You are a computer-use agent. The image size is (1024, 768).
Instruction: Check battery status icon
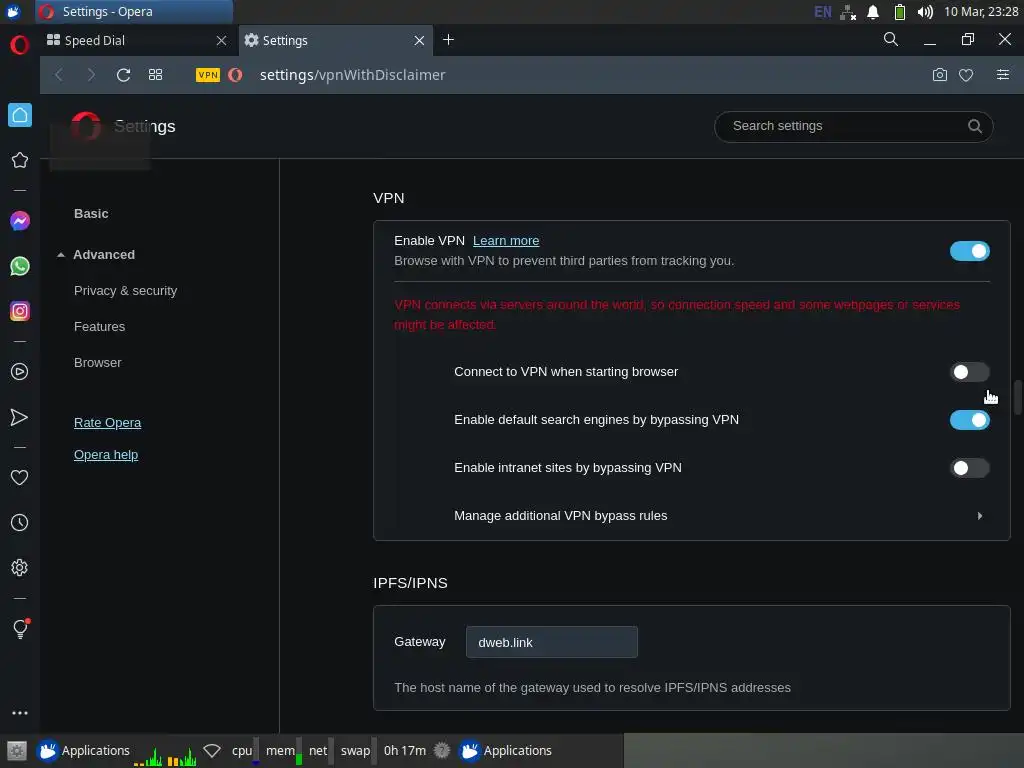tap(899, 12)
